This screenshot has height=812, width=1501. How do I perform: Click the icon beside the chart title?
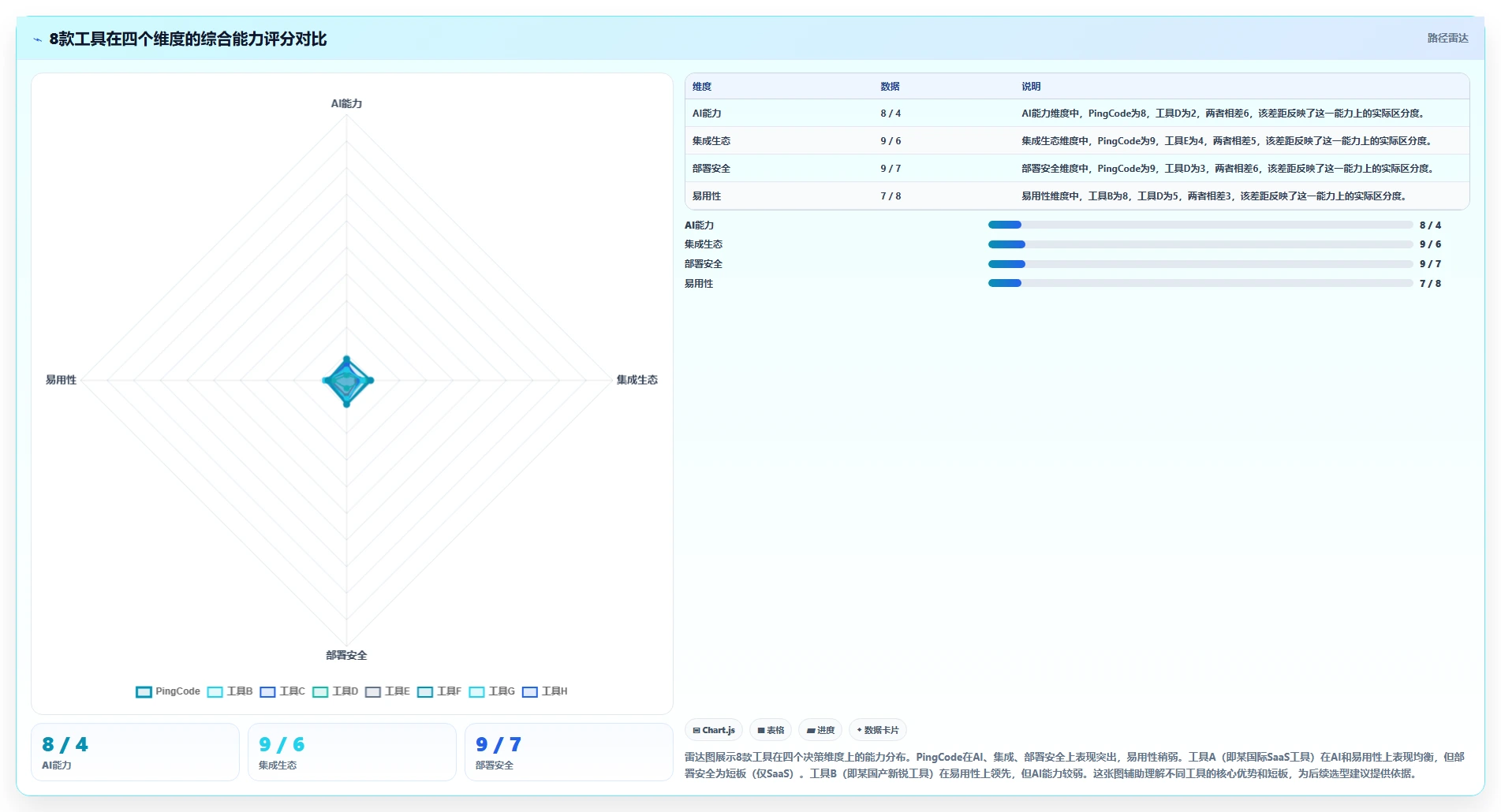[38, 39]
